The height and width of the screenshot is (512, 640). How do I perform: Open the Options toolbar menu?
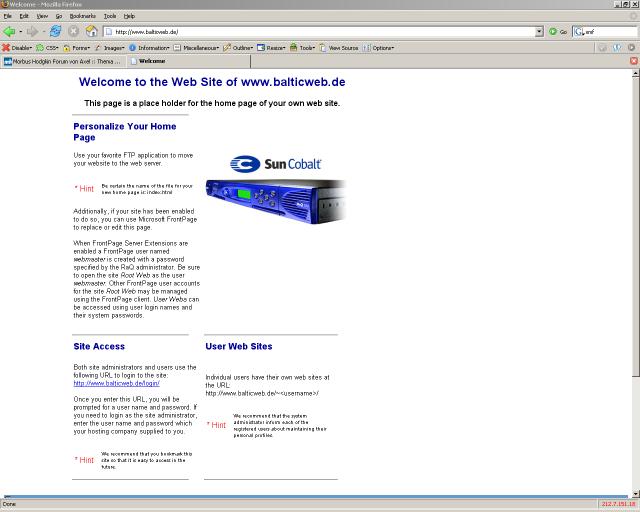point(378,48)
